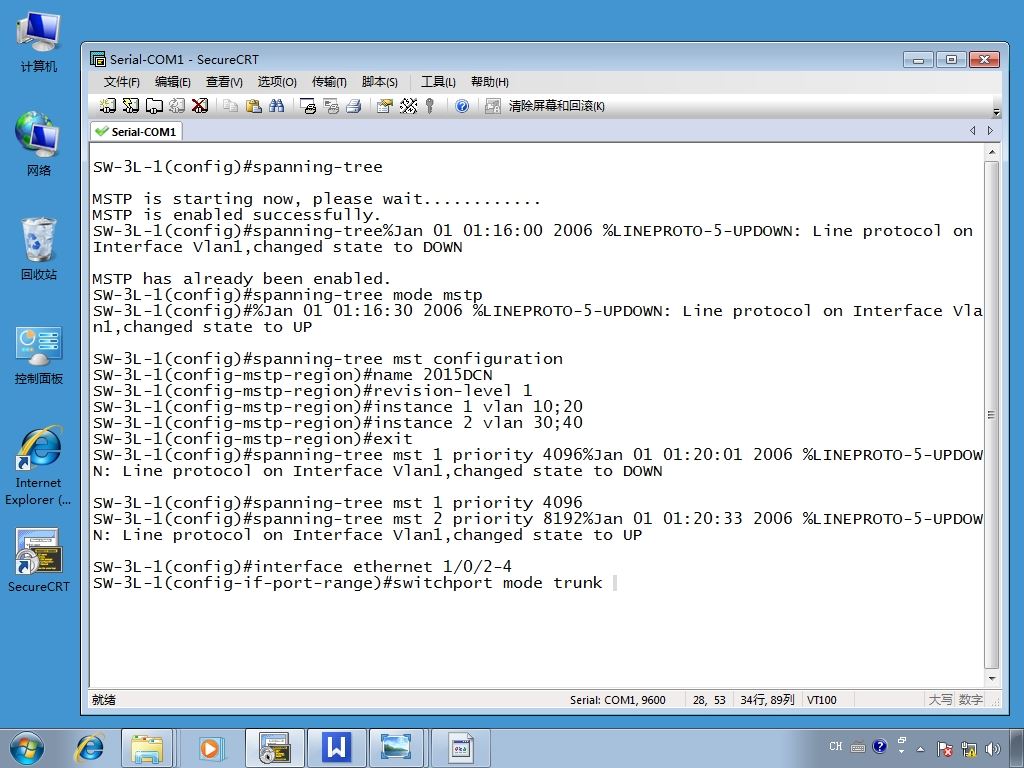The width and height of the screenshot is (1024, 768).
Task: Open the Windows Start menu
Action: point(27,748)
